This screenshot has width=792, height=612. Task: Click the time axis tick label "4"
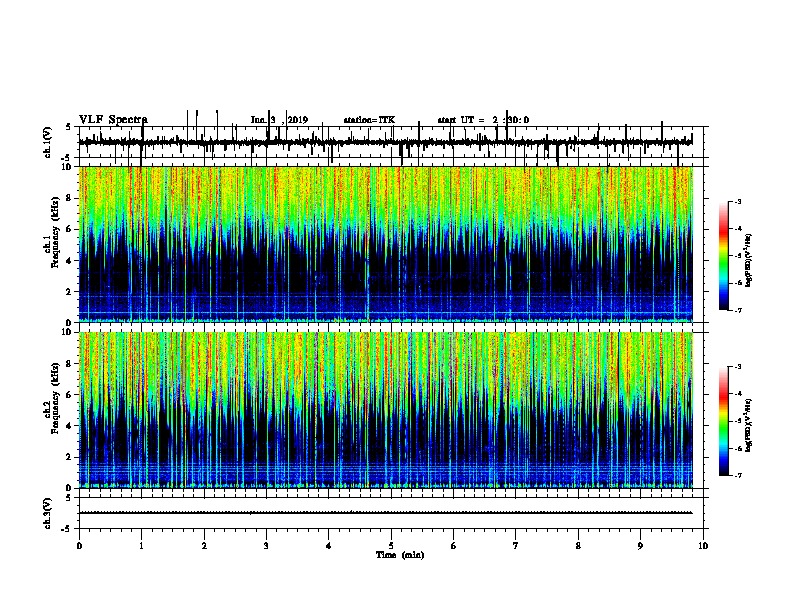point(329,545)
